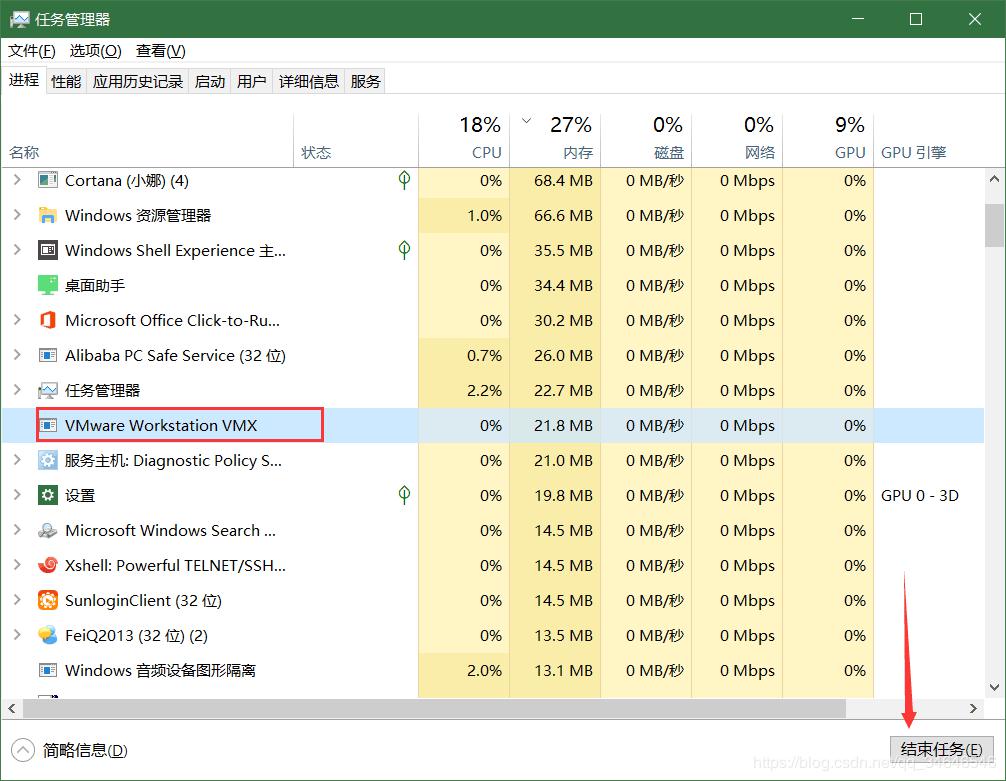Expand the 设置 process group
Viewport: 1006px width, 781px height.
pos(17,495)
